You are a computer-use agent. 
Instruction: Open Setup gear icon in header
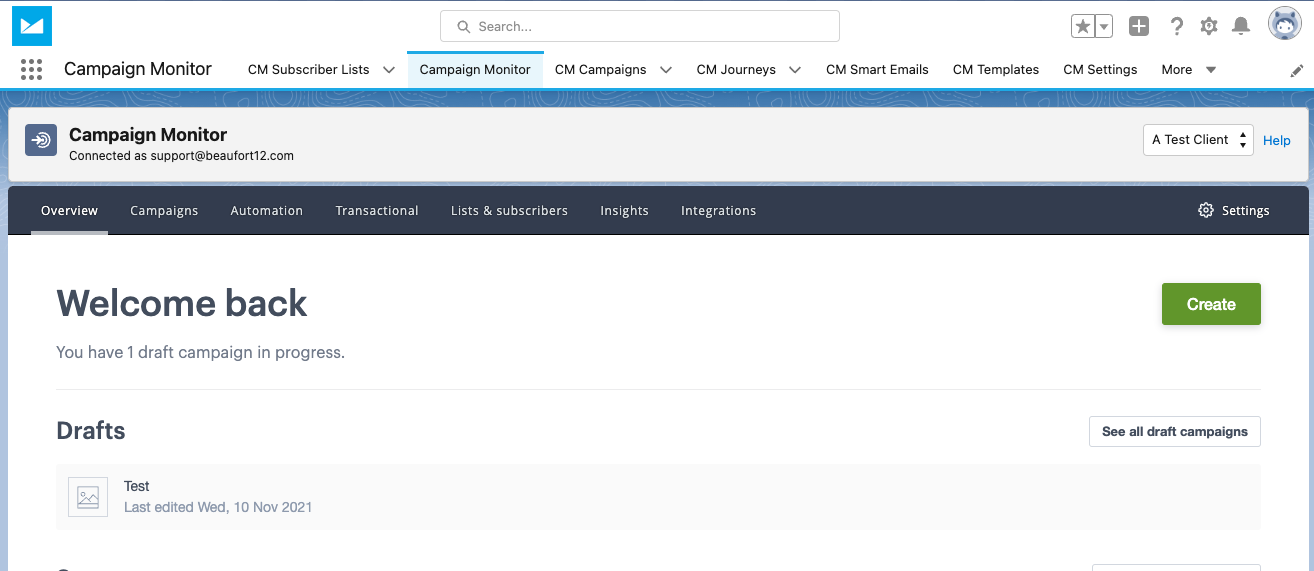click(x=1209, y=26)
